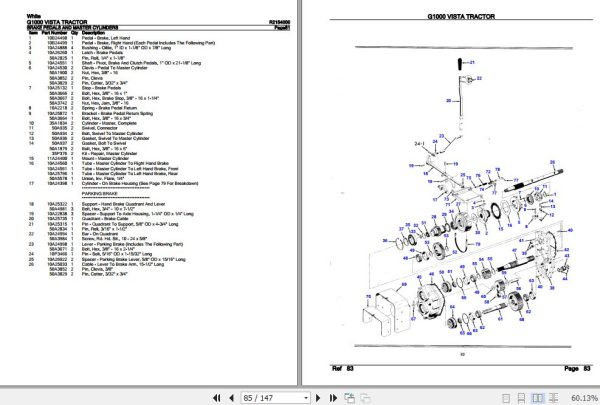This screenshot has width=600, height=405.
Task: Click the greyed-out next view icon
Action: 365,398
